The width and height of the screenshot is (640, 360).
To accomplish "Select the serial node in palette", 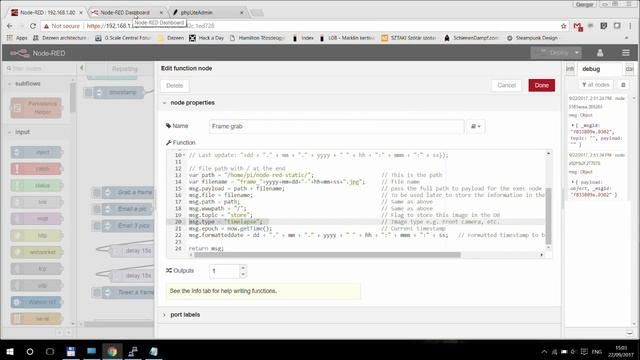I will [x=36, y=319].
